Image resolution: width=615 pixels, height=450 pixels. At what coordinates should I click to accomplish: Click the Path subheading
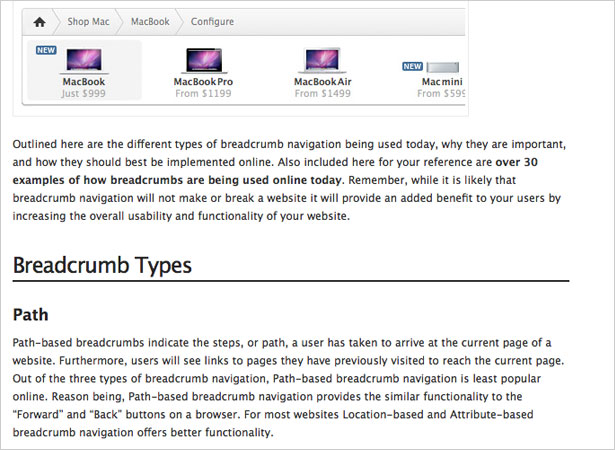pyautogui.click(x=31, y=315)
